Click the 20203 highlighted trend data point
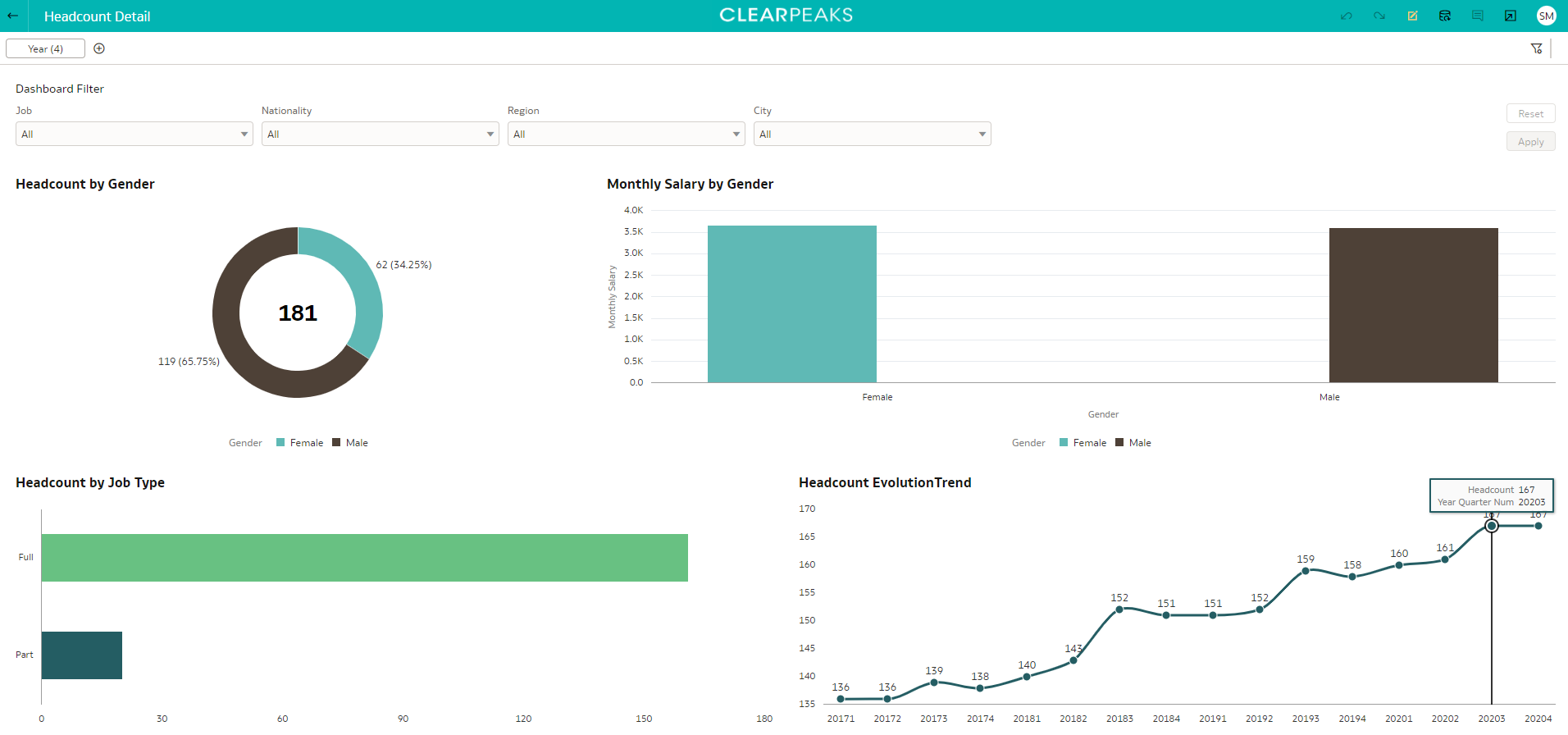1568x735 pixels. (x=1492, y=526)
